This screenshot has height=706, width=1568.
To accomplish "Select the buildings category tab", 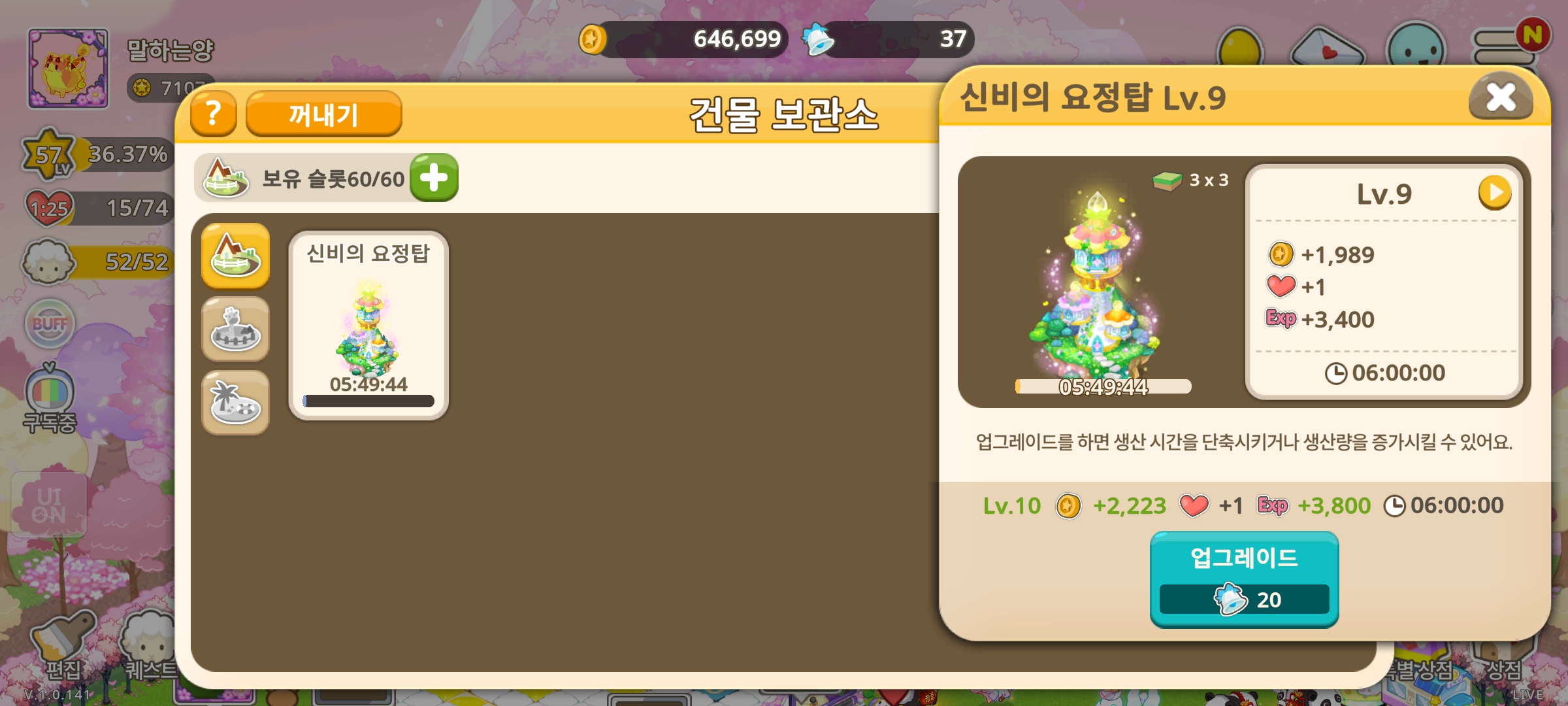I will (235, 256).
